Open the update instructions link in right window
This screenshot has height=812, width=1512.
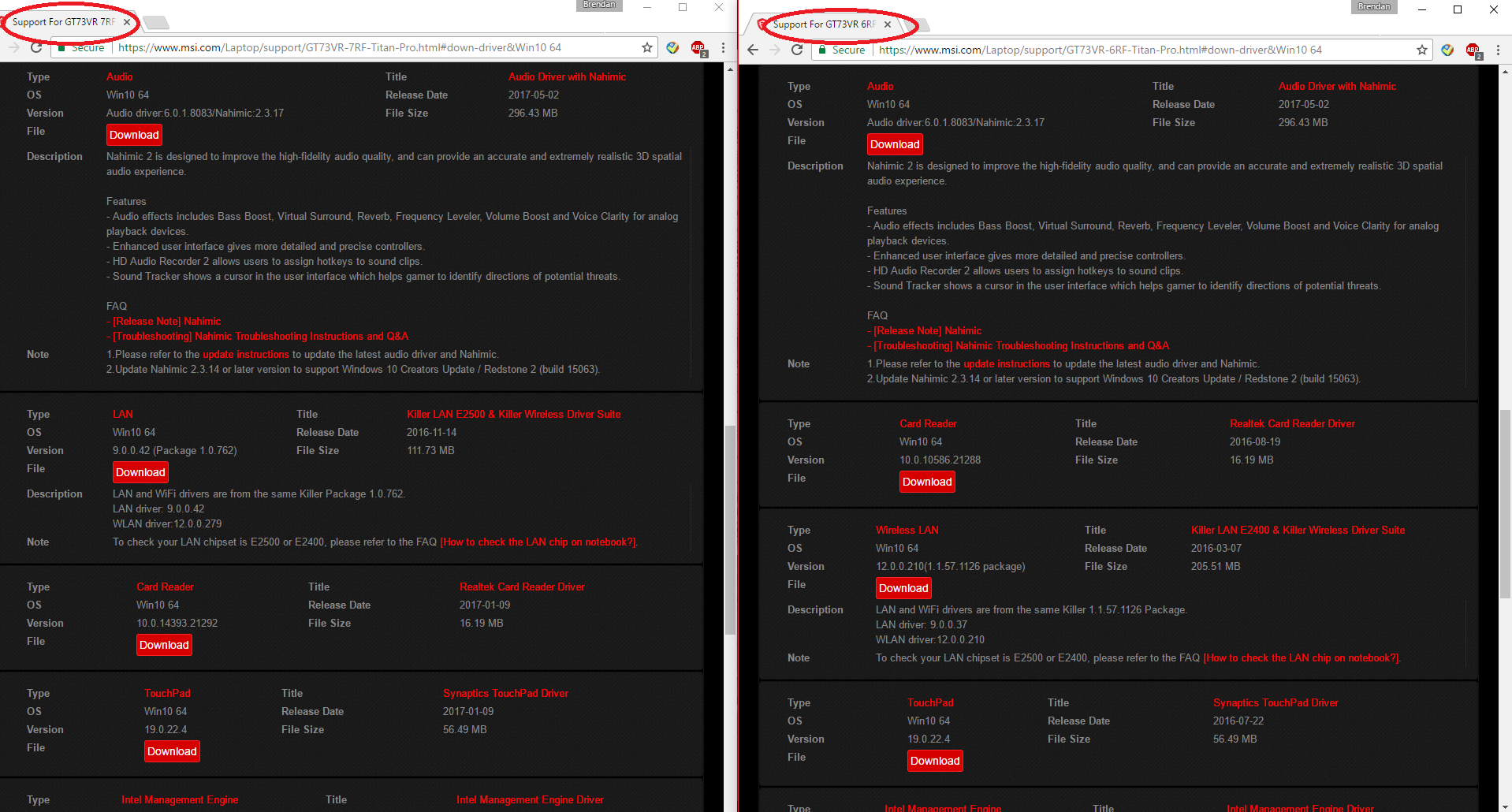[1007, 363]
